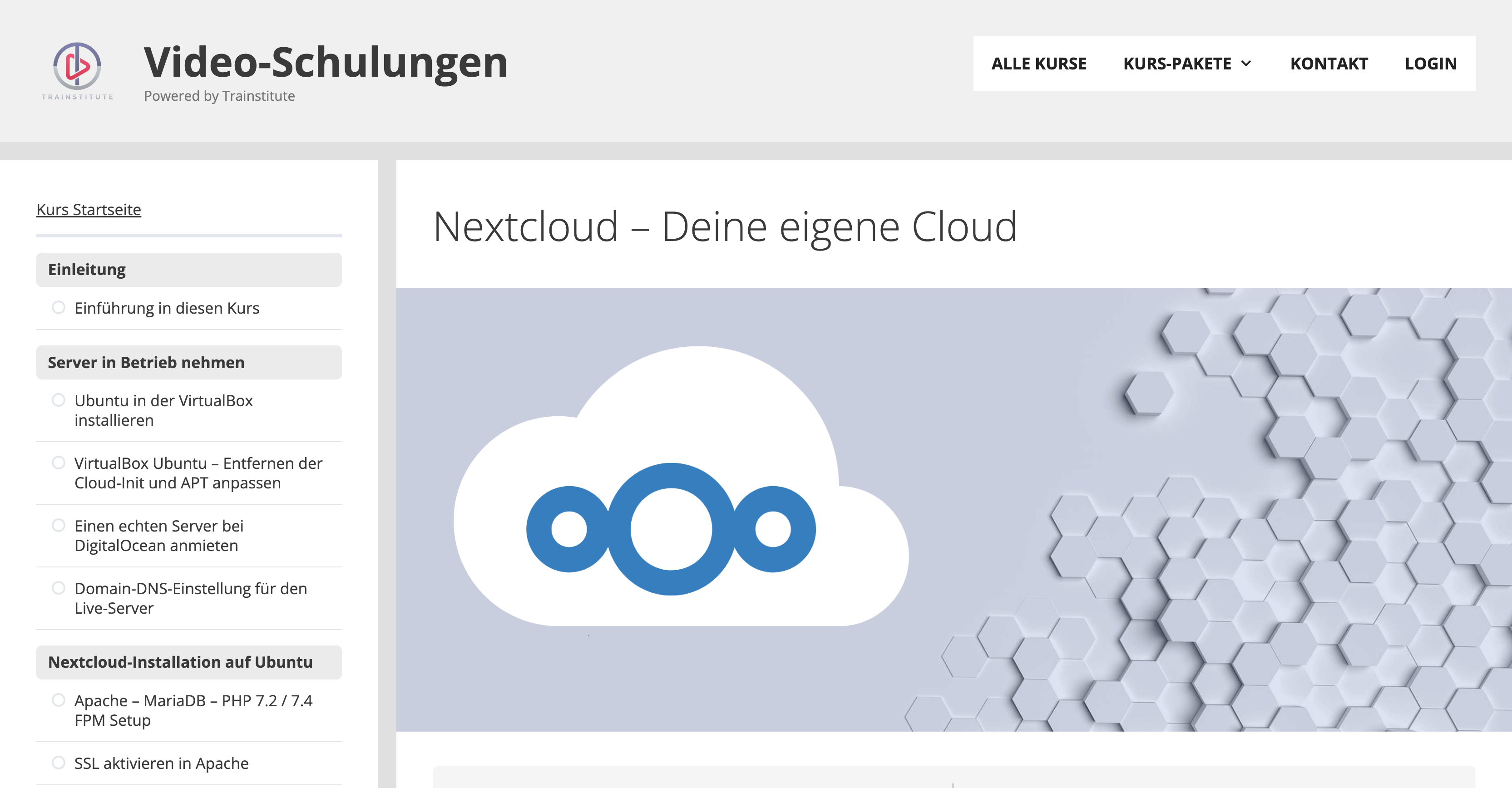The image size is (1512, 788).
Task: Open the KURS-PAKETE menu item
Action: pyautogui.click(x=1177, y=64)
